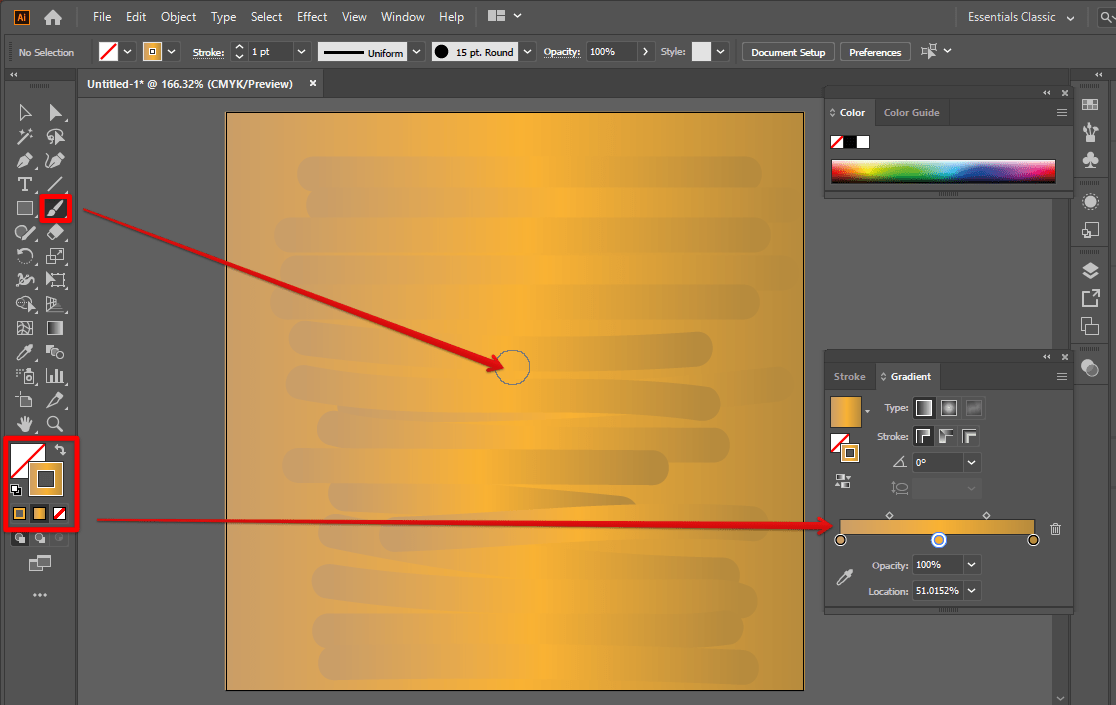The image size is (1116, 705).
Task: Select the Rectangle tool
Action: point(24,208)
